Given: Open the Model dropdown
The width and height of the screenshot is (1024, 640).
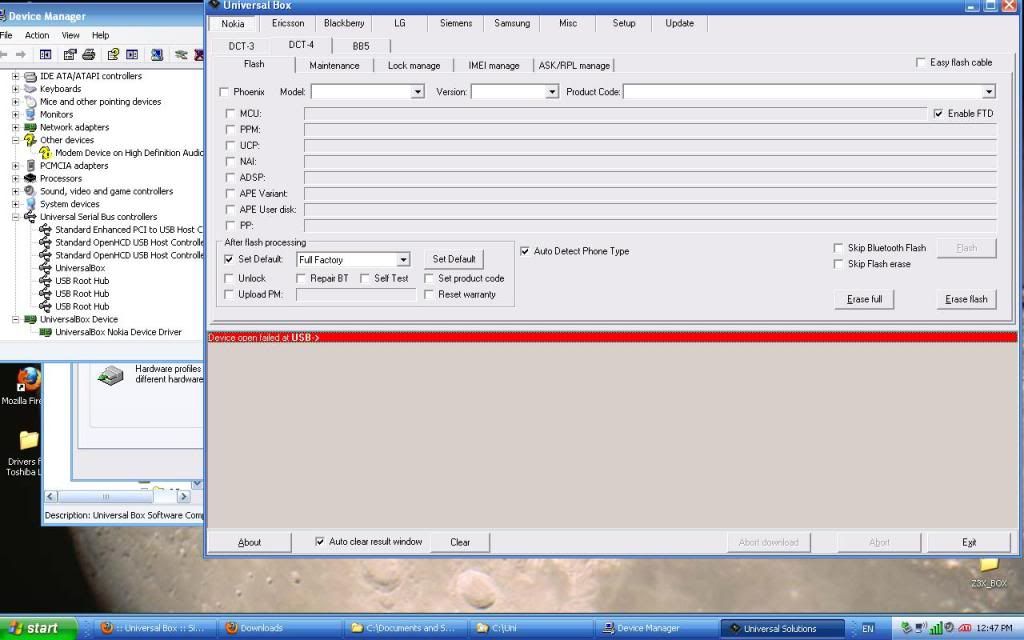Looking at the screenshot, I should tap(417, 92).
